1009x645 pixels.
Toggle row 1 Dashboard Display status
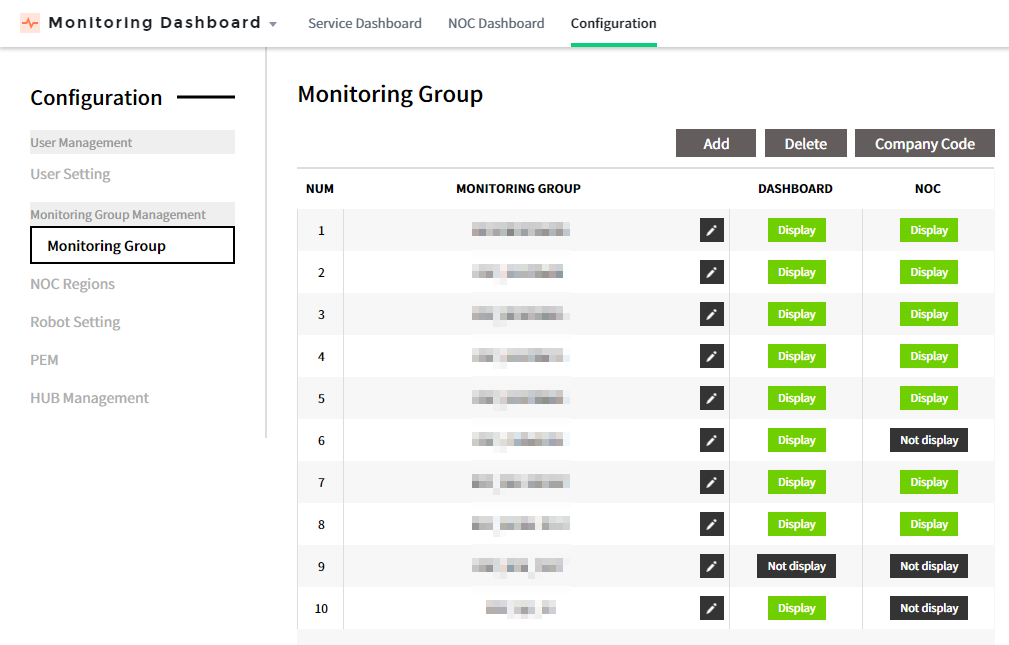click(796, 231)
